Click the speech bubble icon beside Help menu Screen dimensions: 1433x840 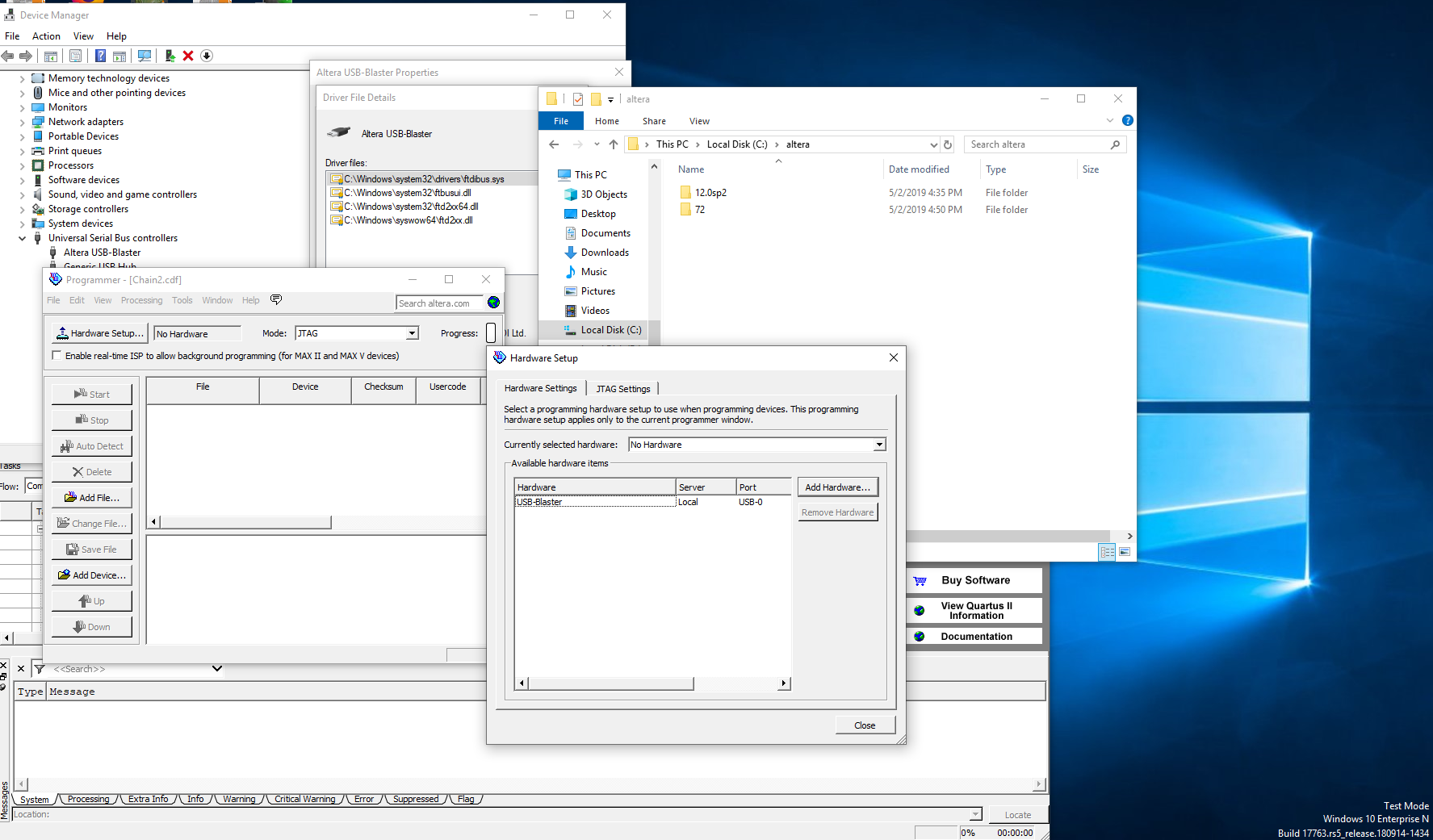(x=276, y=299)
